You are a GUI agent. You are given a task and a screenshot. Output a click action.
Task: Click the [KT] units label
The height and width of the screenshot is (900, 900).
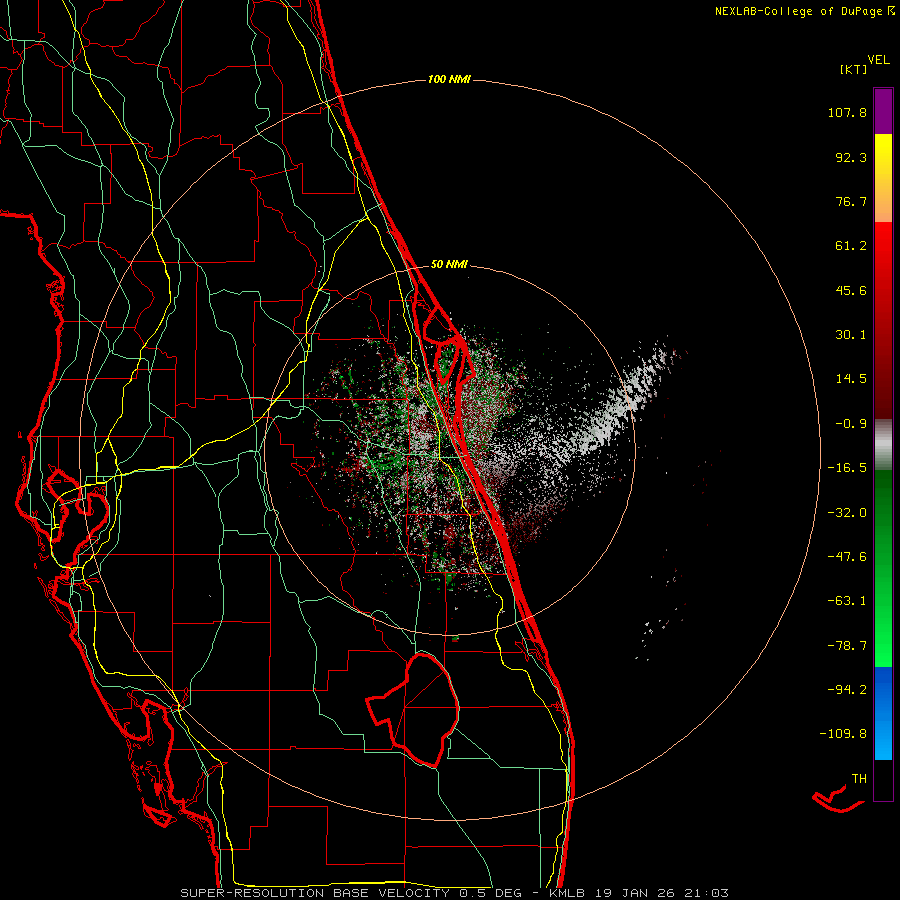[854, 70]
